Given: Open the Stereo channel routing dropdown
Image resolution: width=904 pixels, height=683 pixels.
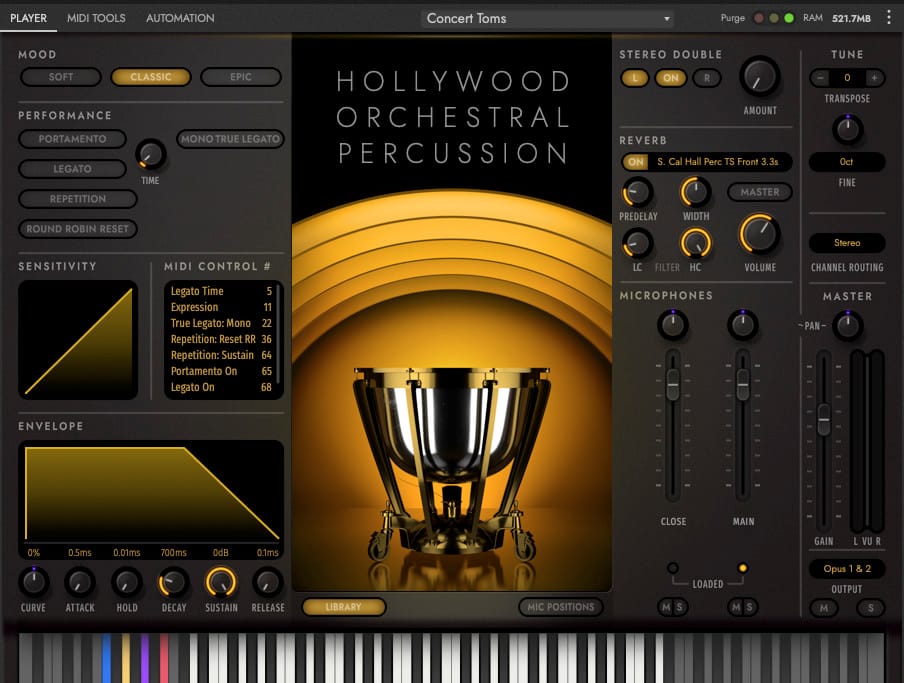Looking at the screenshot, I should [x=847, y=243].
